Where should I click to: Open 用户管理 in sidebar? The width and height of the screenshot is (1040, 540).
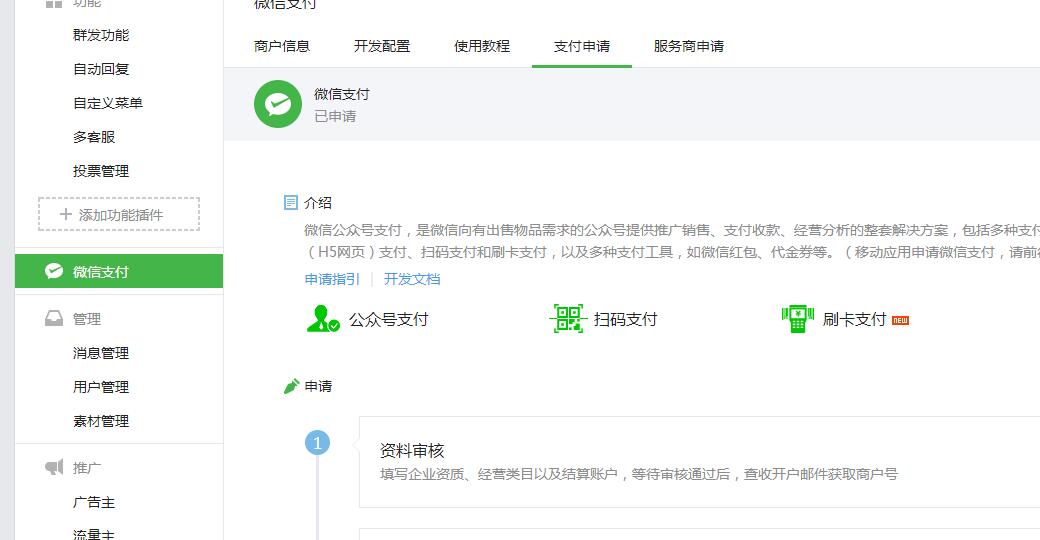pos(101,387)
